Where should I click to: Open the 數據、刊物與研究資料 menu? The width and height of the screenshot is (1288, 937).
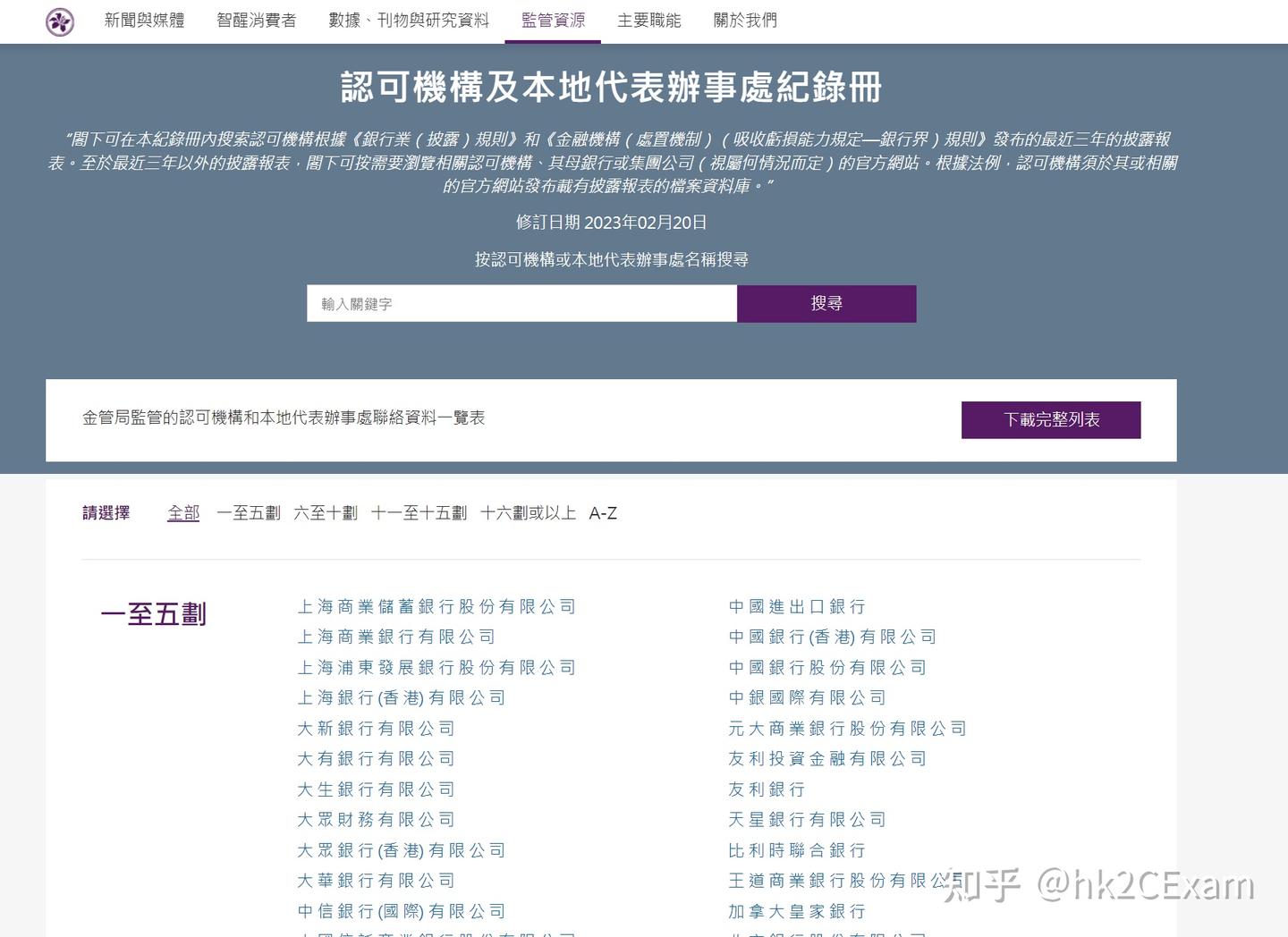[x=410, y=21]
